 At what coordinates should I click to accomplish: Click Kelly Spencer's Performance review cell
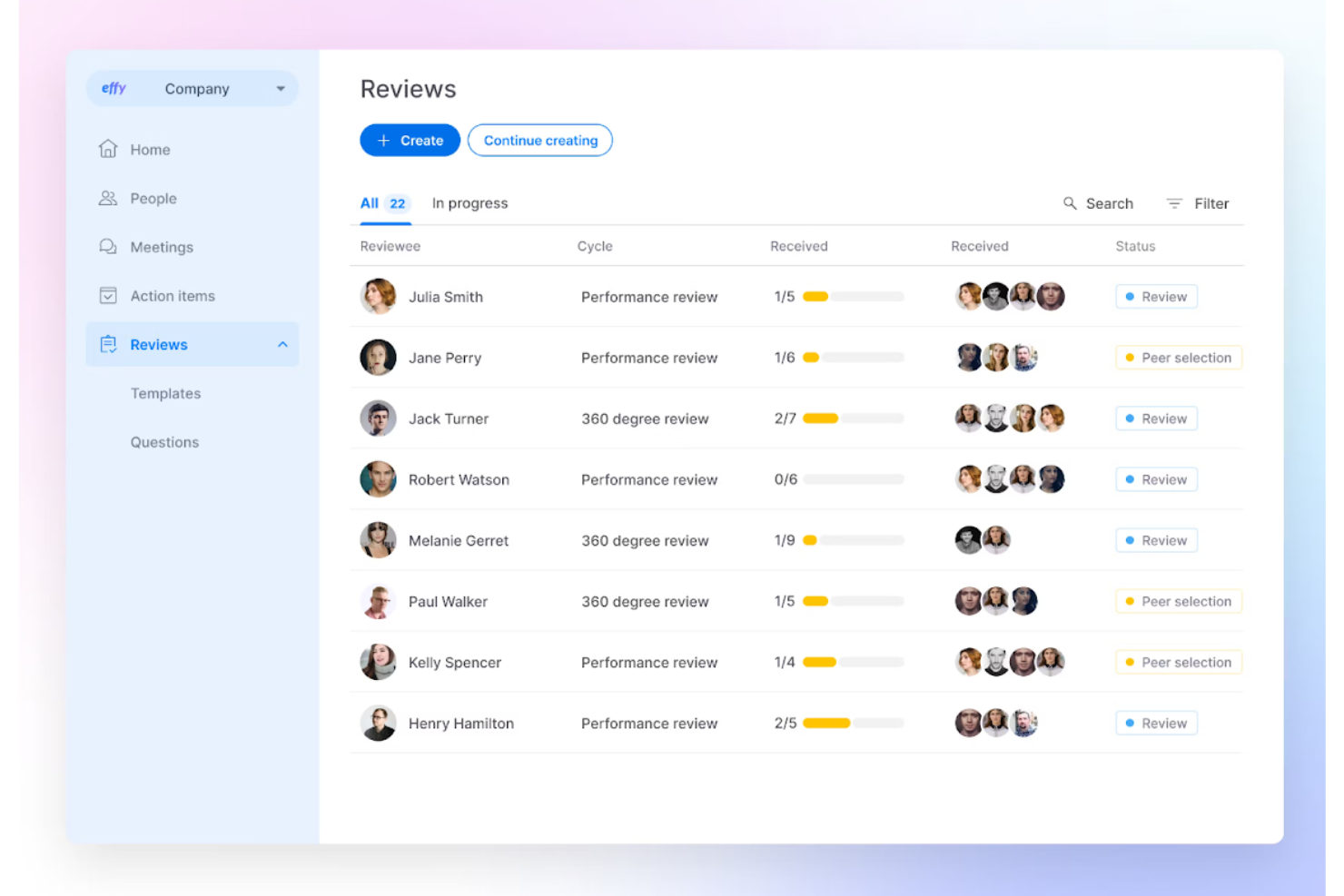coord(649,662)
